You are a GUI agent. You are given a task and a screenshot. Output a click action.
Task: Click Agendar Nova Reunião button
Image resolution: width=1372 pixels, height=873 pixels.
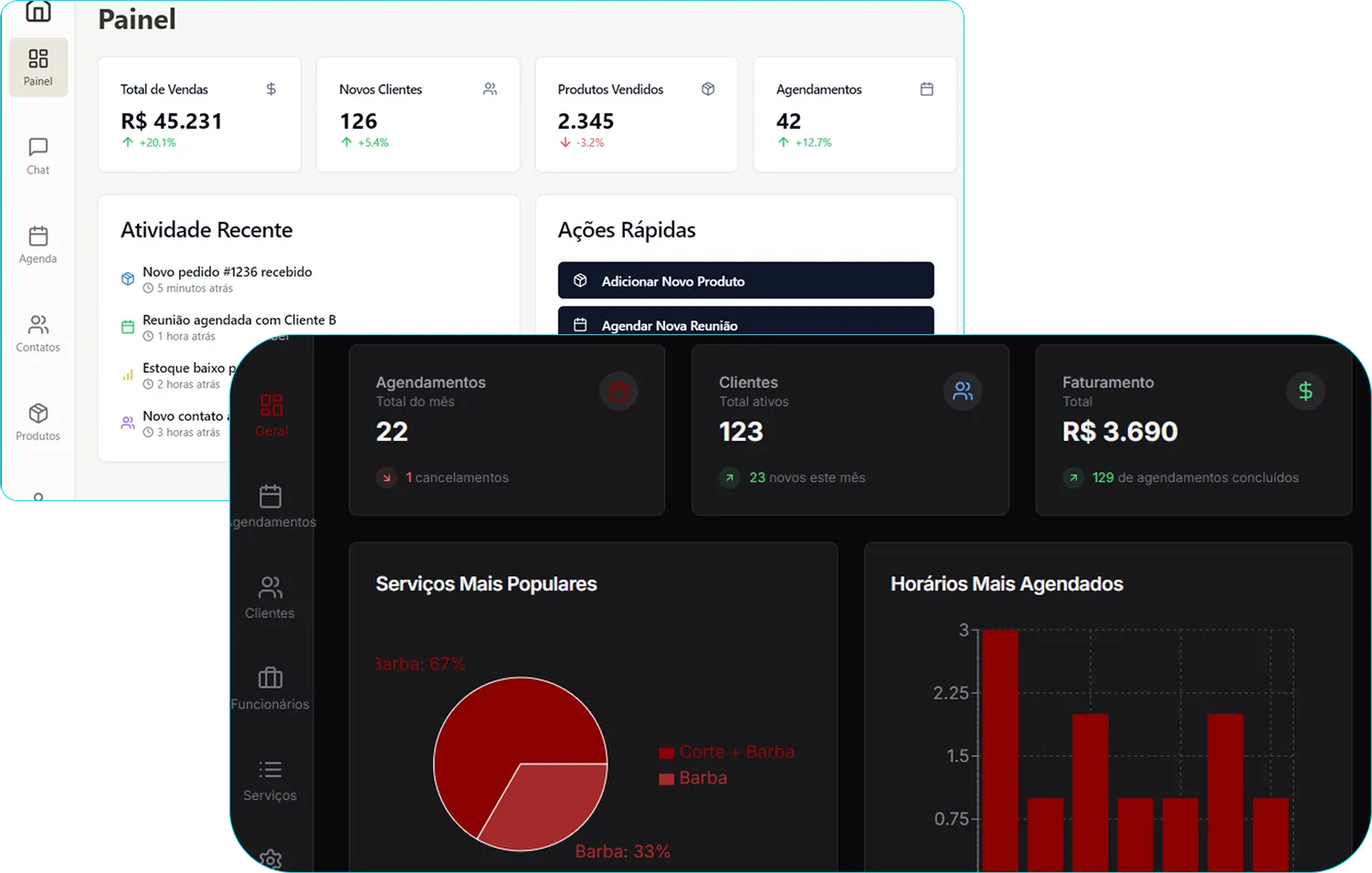click(745, 324)
